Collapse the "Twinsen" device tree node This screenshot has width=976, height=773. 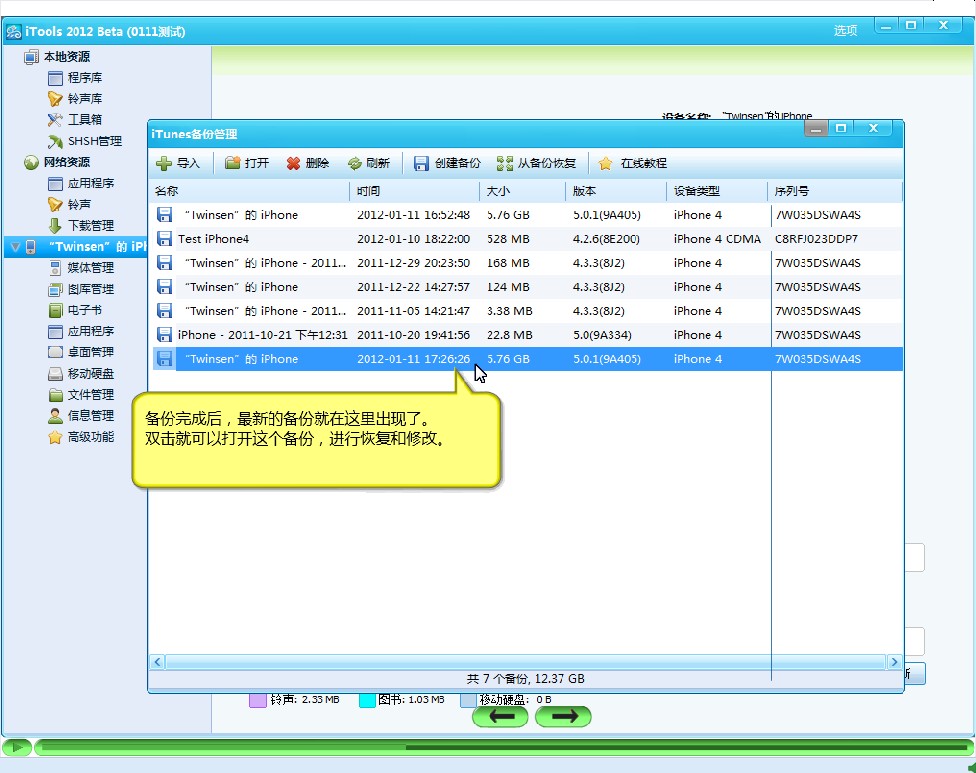click(15, 247)
